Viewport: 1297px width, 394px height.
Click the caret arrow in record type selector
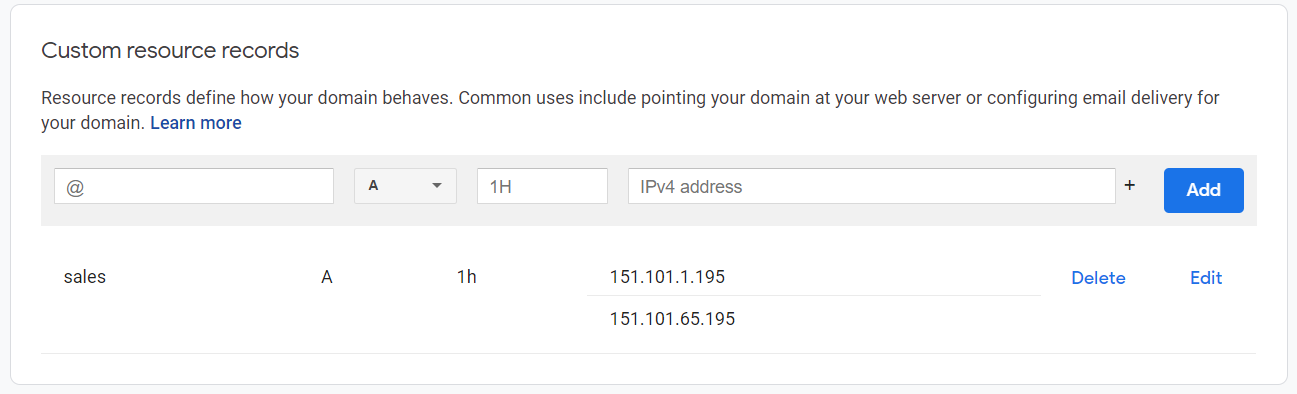pos(436,186)
